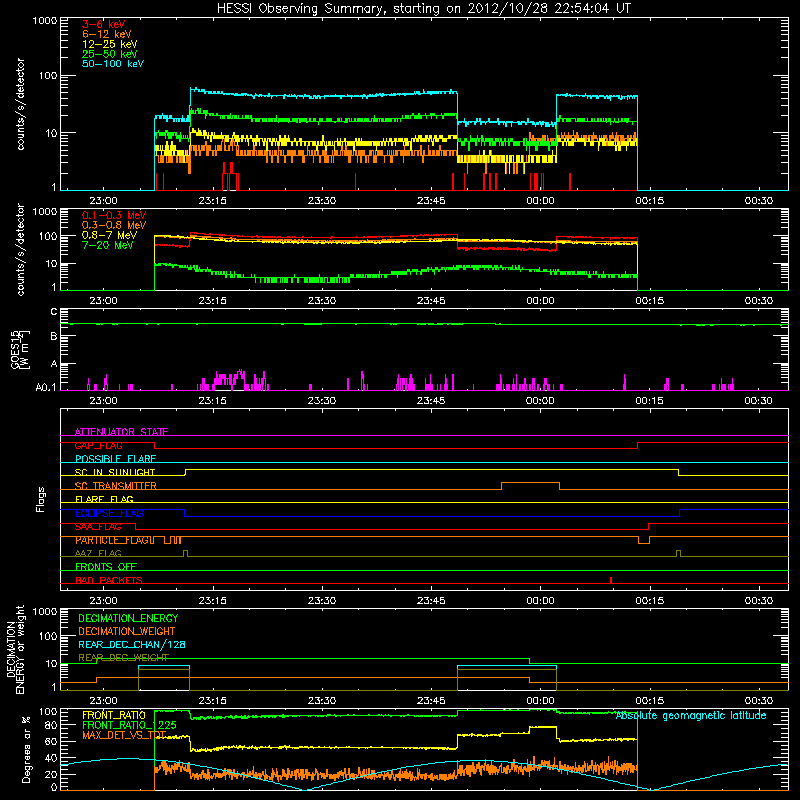Image resolution: width=800 pixels, height=800 pixels.
Task: Click the REAR_DEC_WEIGHT legend label
Action: point(123,658)
